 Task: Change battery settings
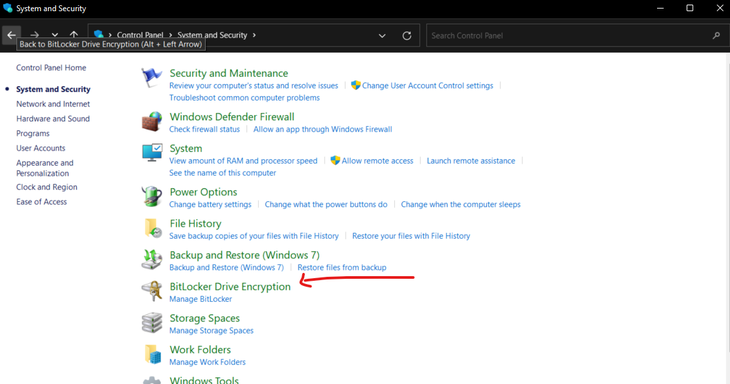(x=210, y=204)
